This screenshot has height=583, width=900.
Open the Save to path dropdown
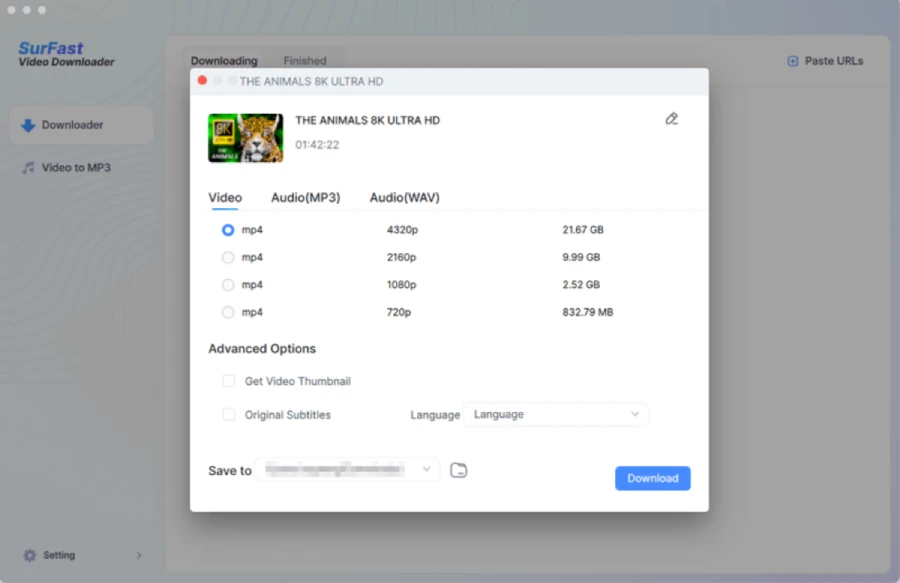[x=348, y=469]
